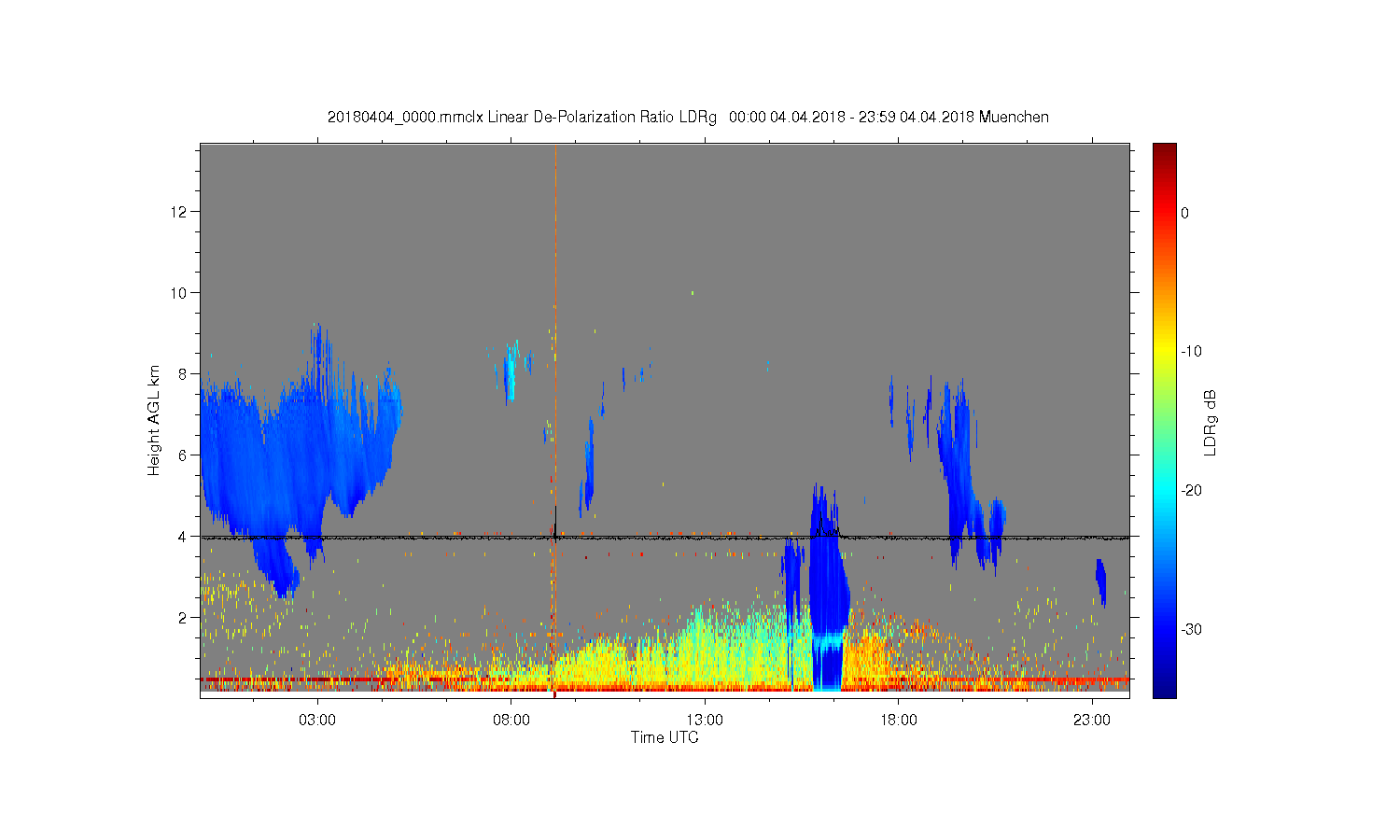Click the yellow region of the colorbar
Screen dimensions: 1400x840
coord(1164,350)
